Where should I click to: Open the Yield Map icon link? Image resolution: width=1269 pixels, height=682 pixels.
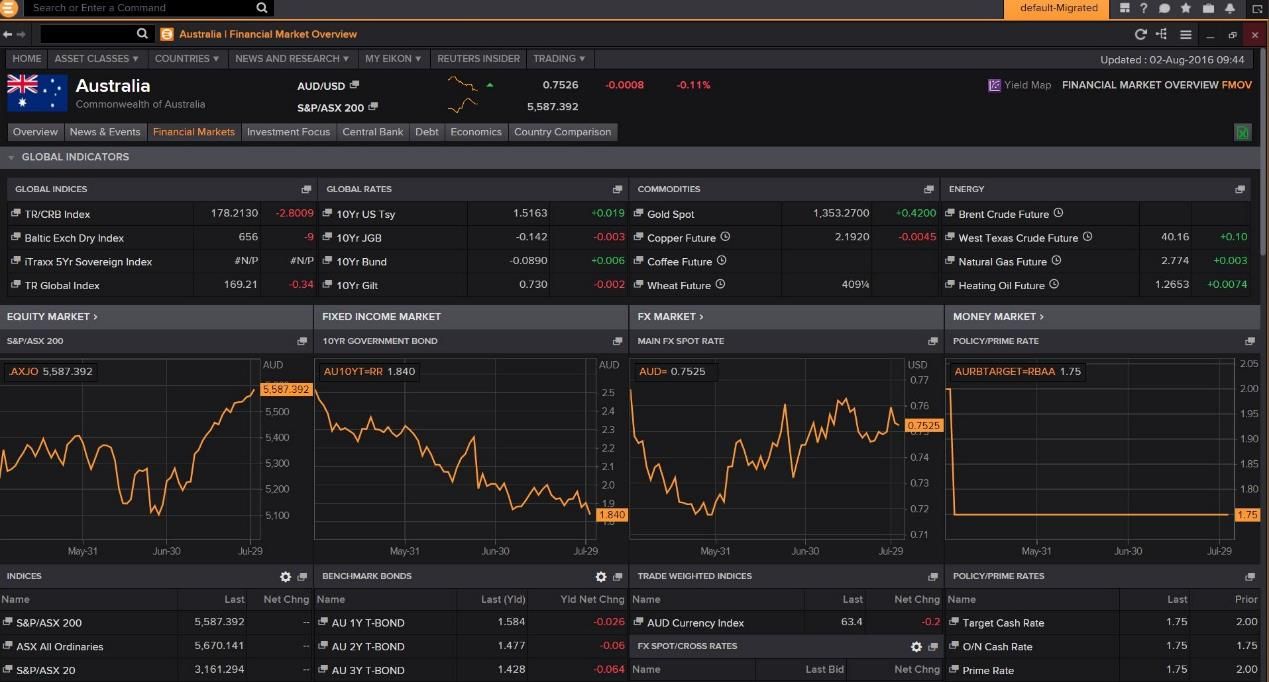point(994,85)
